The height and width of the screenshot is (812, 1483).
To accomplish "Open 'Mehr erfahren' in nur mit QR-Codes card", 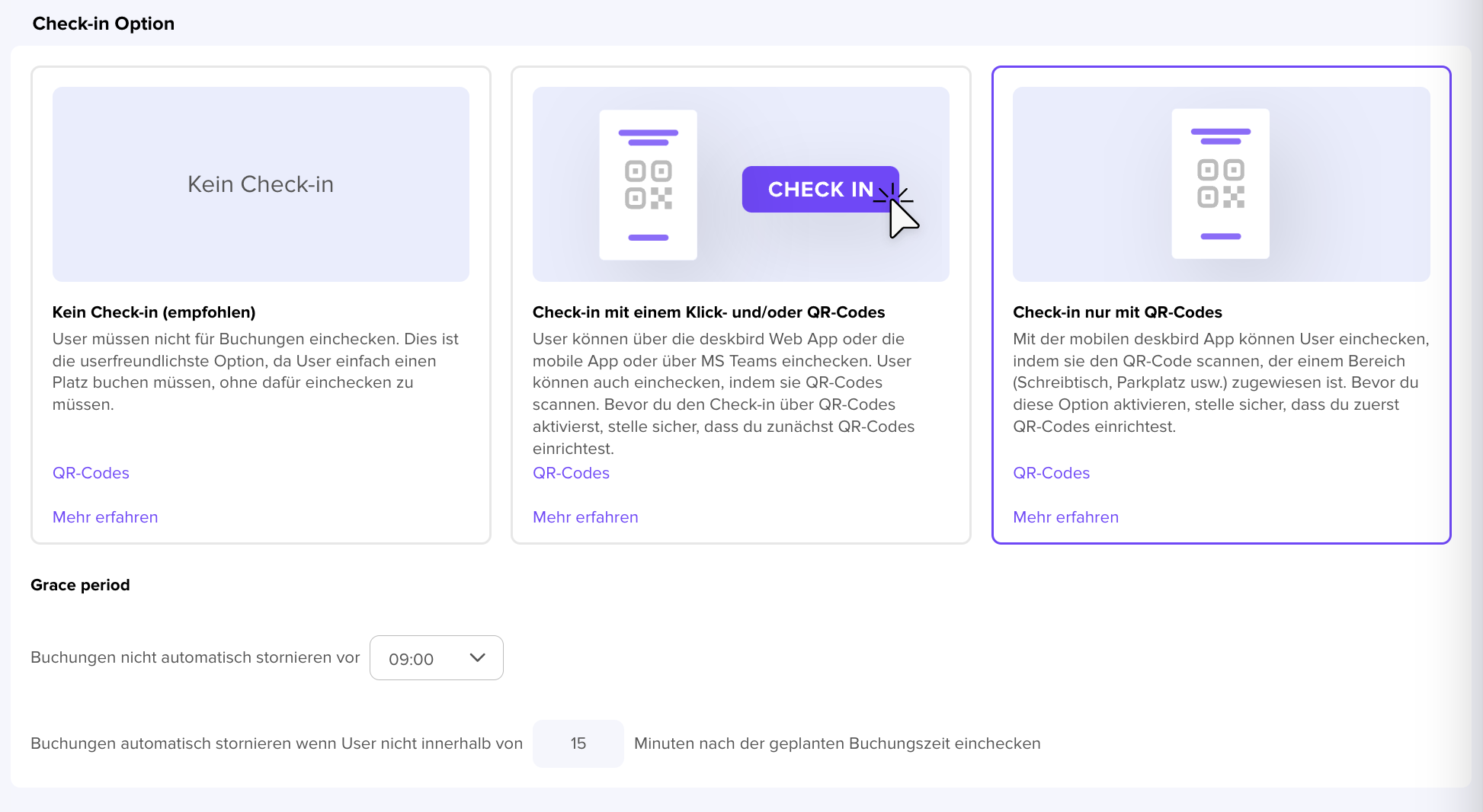I will [1065, 517].
